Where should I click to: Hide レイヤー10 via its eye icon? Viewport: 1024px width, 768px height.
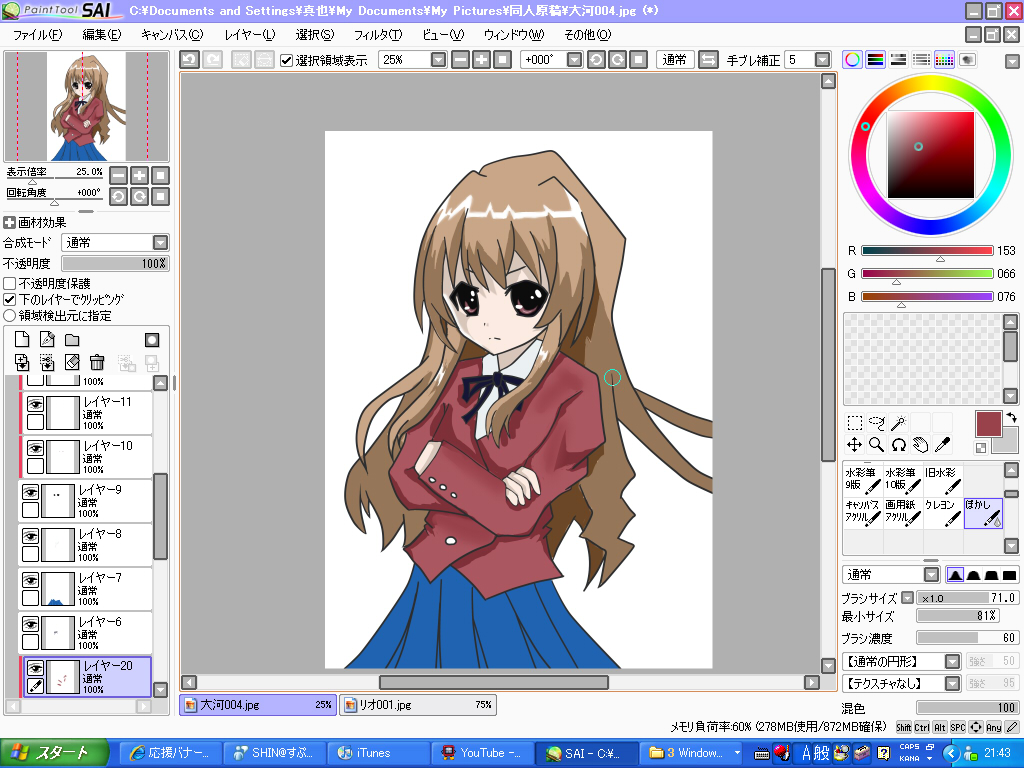pyautogui.click(x=35, y=448)
